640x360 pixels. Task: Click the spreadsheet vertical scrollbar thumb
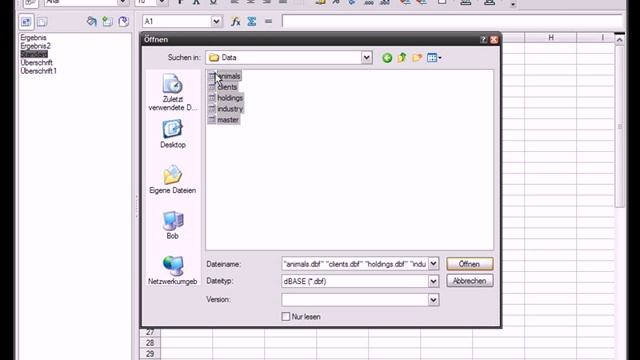point(620,127)
